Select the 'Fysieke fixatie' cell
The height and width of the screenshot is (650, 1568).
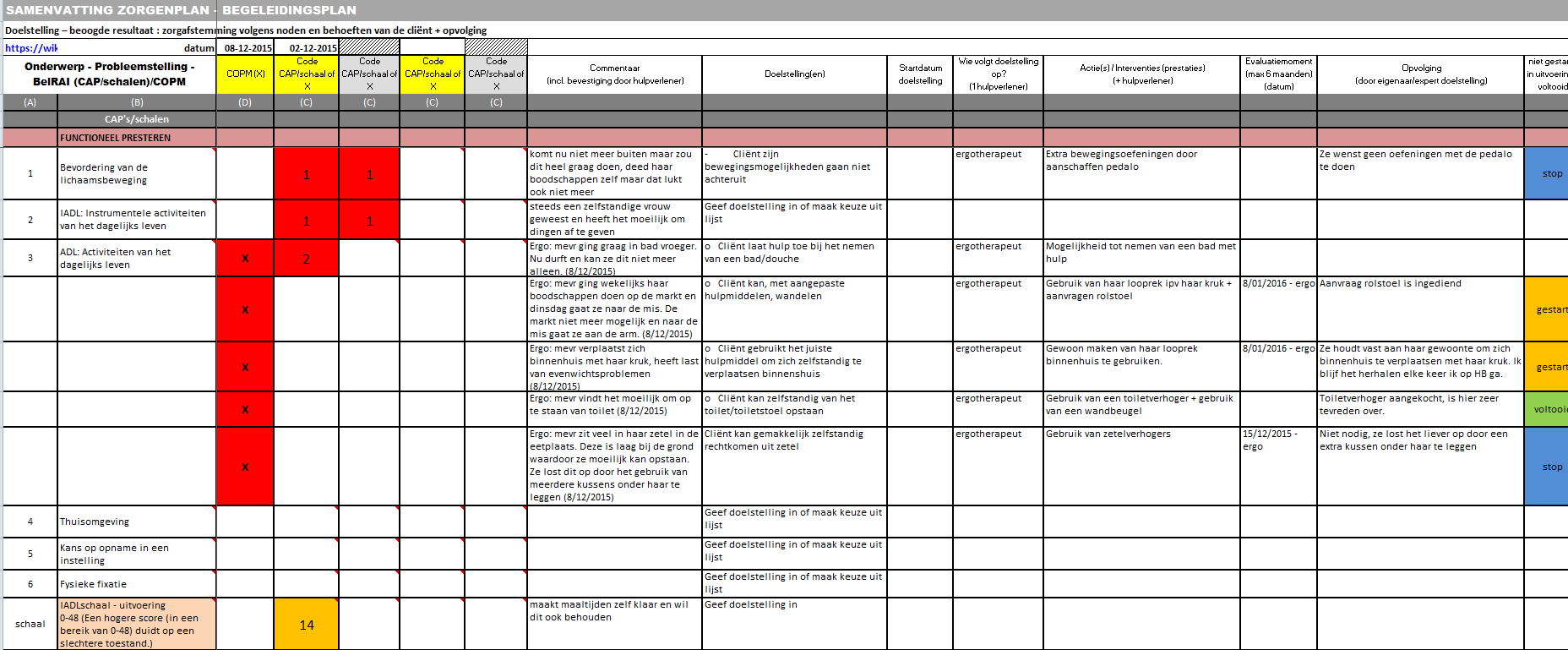(x=137, y=584)
